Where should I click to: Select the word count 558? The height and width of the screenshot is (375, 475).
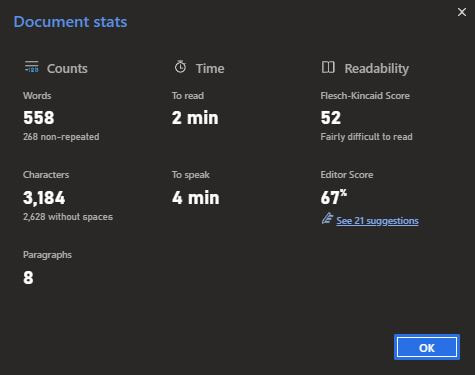pos(39,118)
